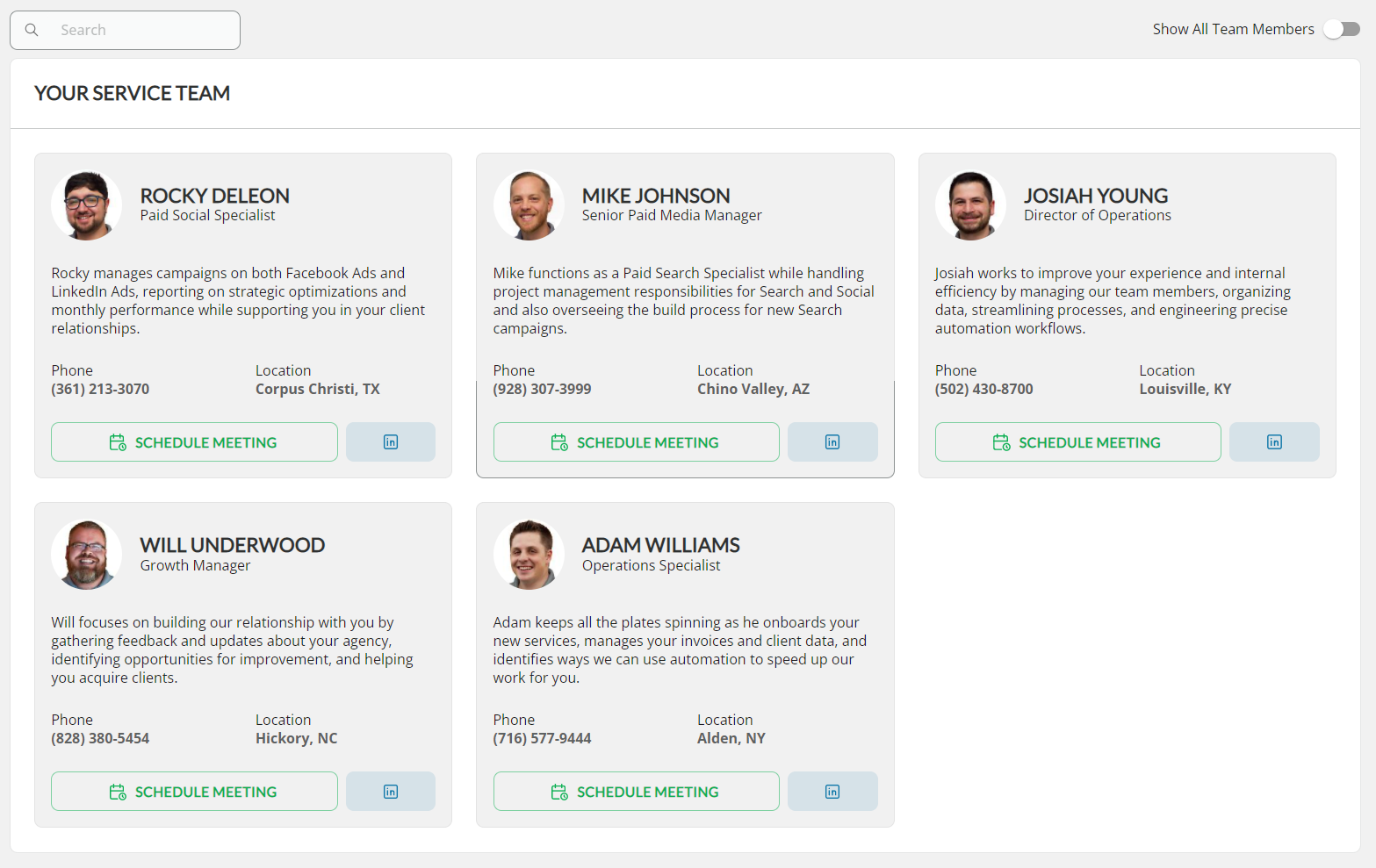
Task: Click Rocky Deleon's profile photo
Action: tap(87, 205)
